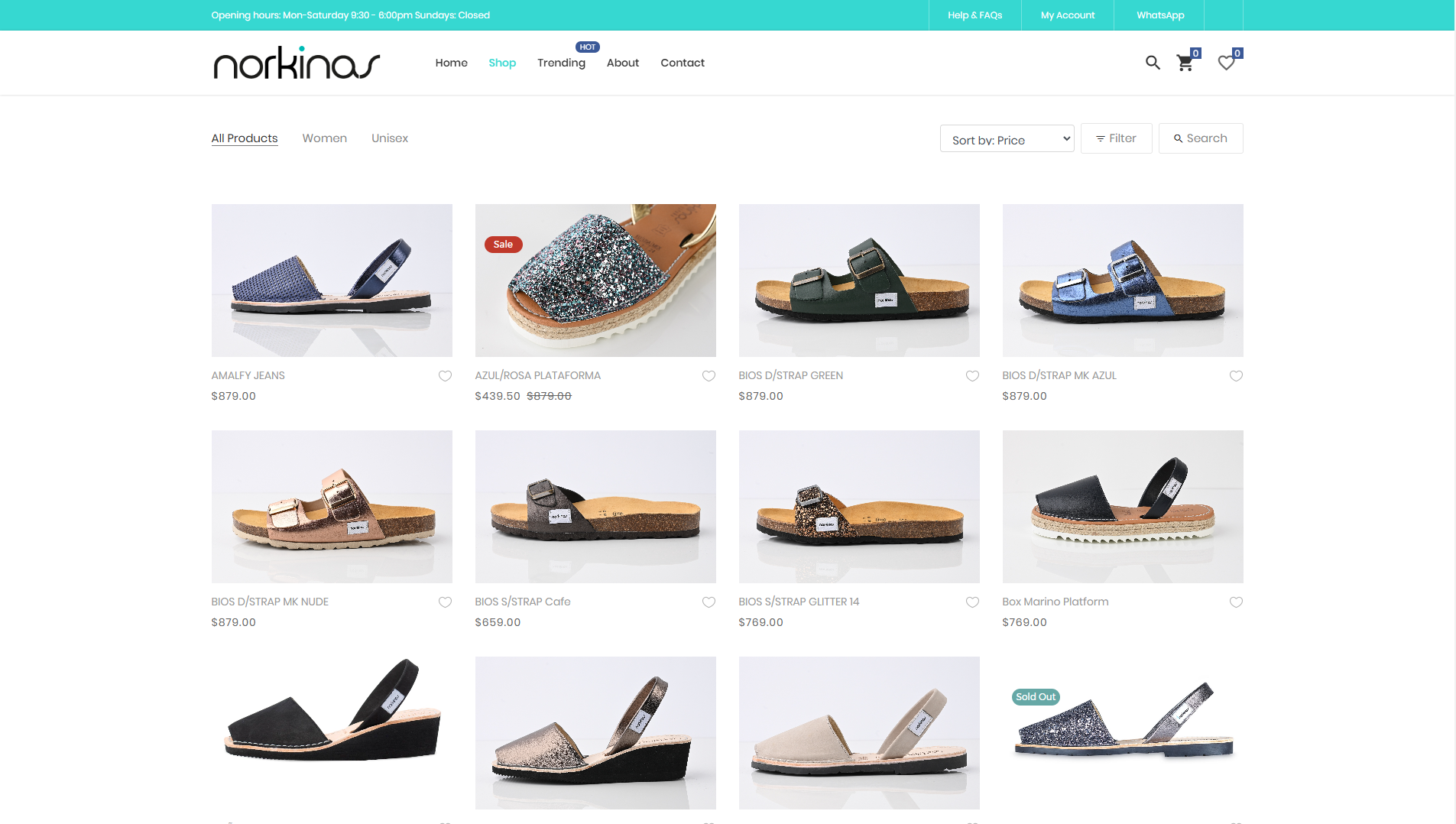View the Sold Out glitter sandal

[1122, 732]
